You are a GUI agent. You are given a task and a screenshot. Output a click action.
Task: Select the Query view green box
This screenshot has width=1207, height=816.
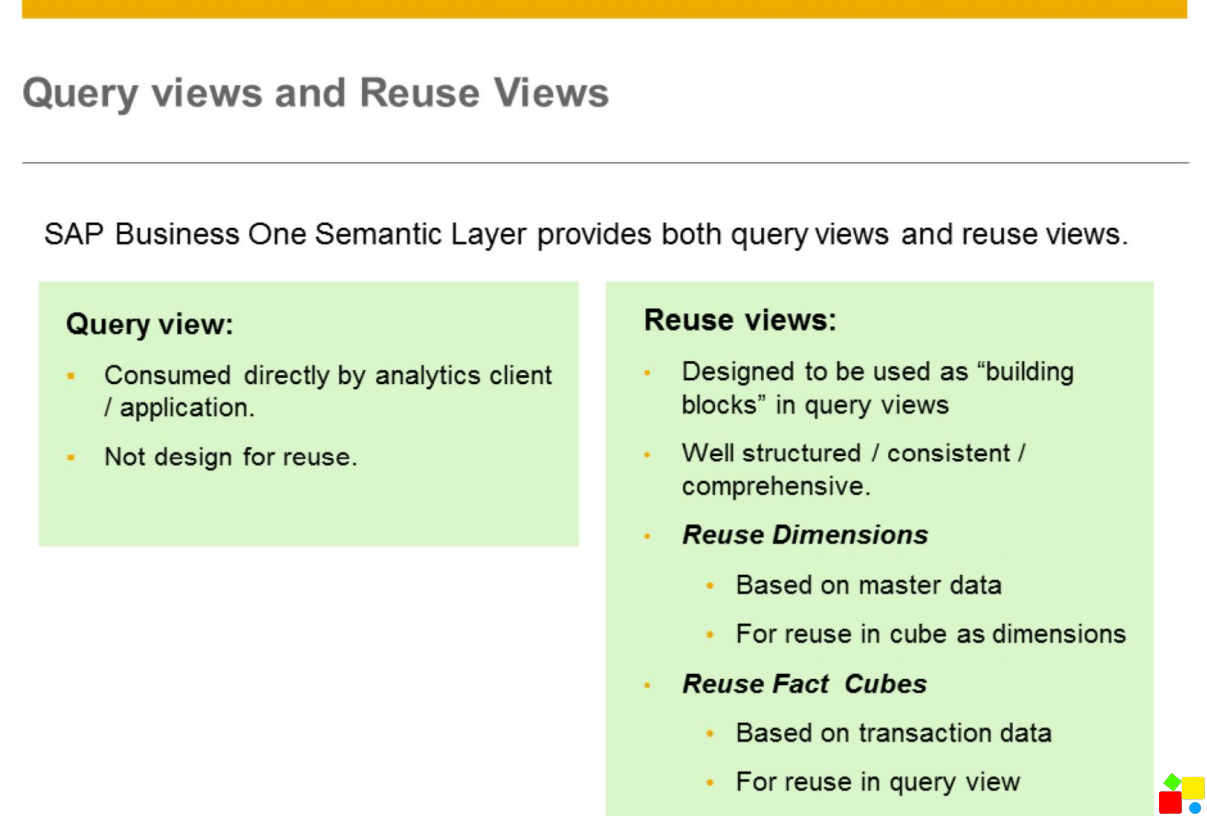(x=307, y=412)
